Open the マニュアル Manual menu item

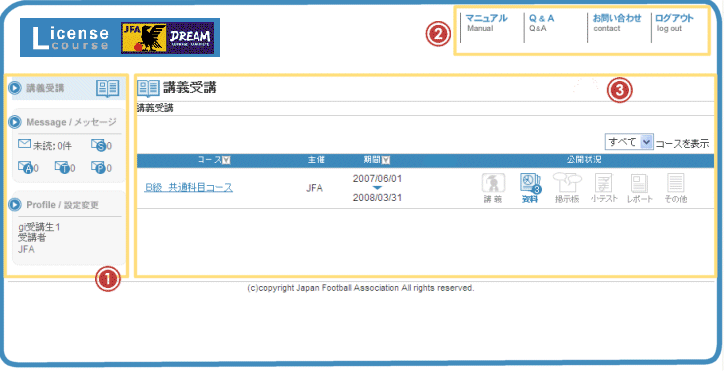click(486, 23)
